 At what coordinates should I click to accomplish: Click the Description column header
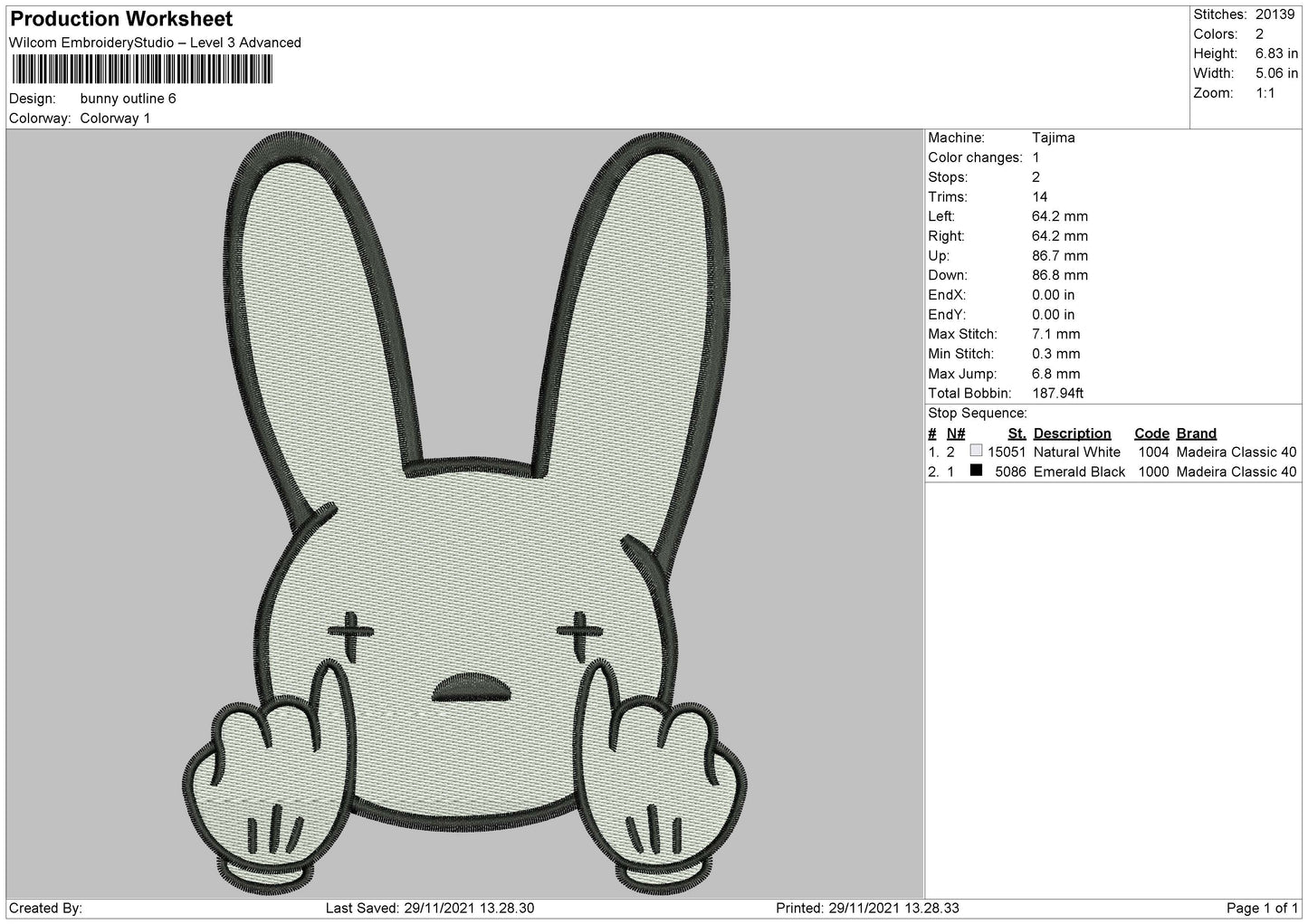click(x=1072, y=433)
